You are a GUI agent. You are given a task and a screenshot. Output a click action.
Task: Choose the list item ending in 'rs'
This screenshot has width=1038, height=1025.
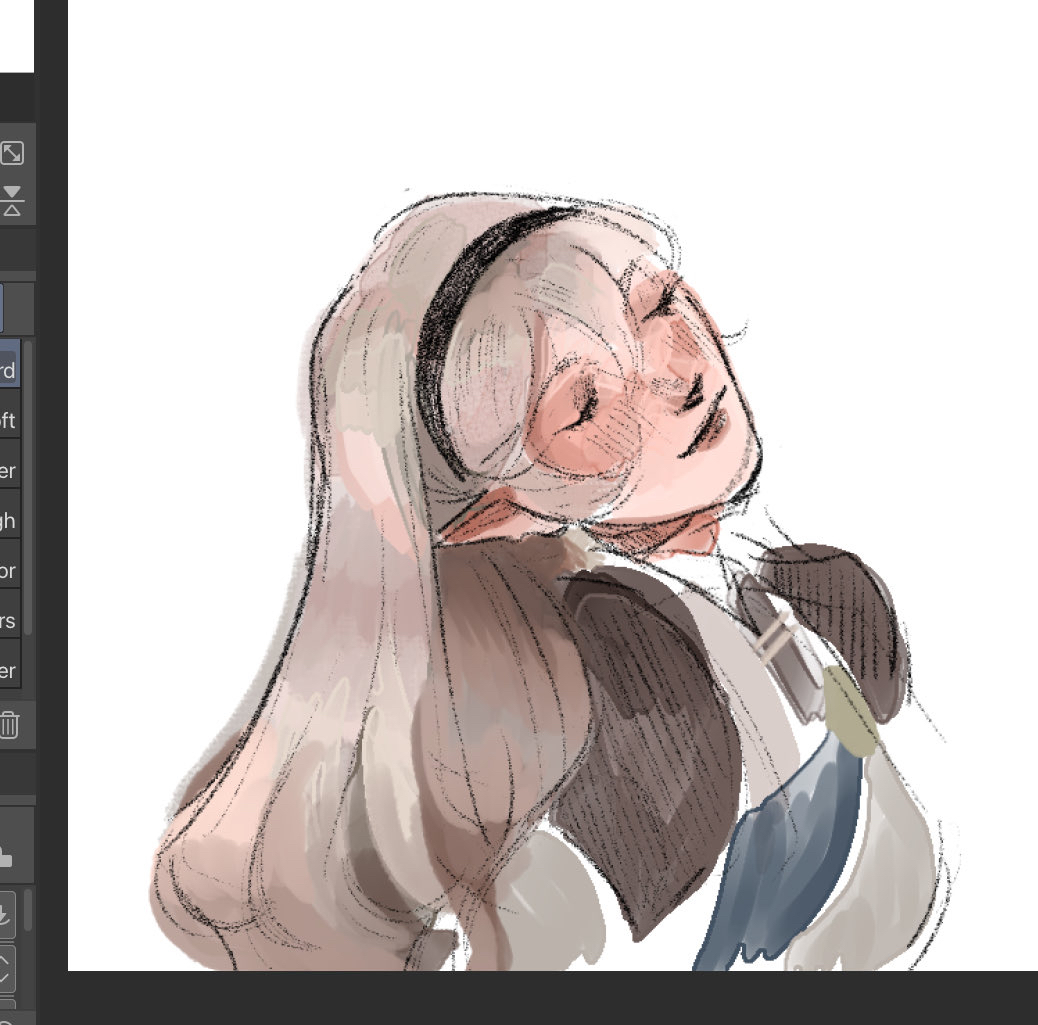[x=8, y=621]
